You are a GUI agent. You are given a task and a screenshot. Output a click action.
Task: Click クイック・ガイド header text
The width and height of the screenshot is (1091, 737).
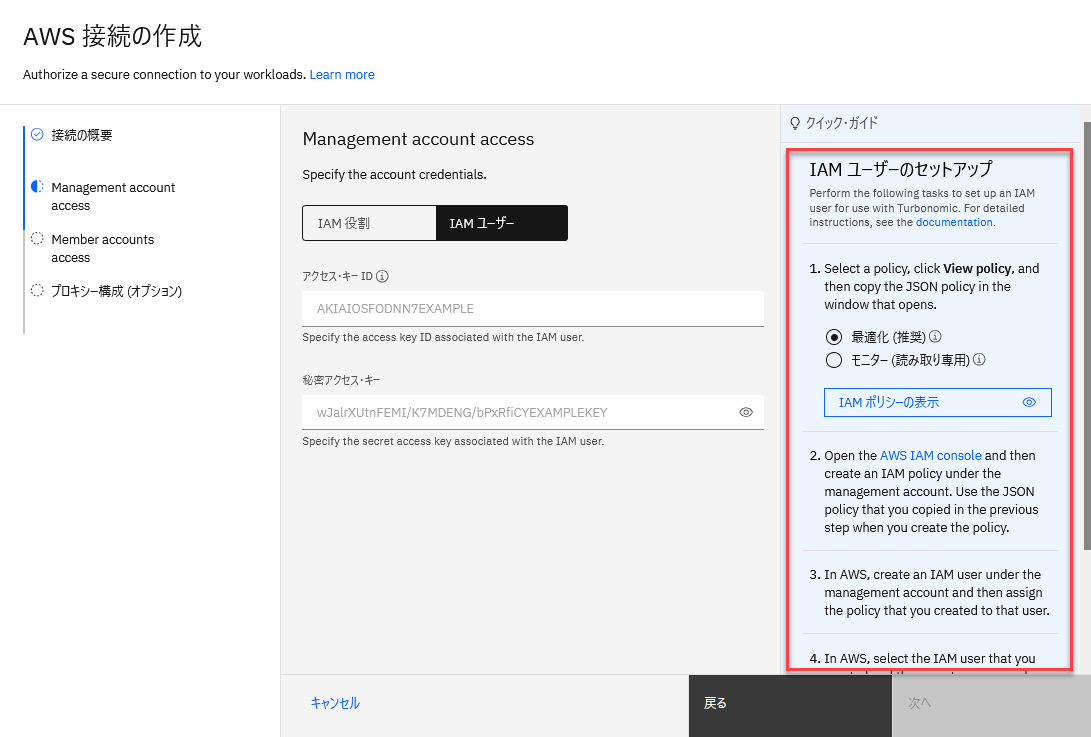841,123
